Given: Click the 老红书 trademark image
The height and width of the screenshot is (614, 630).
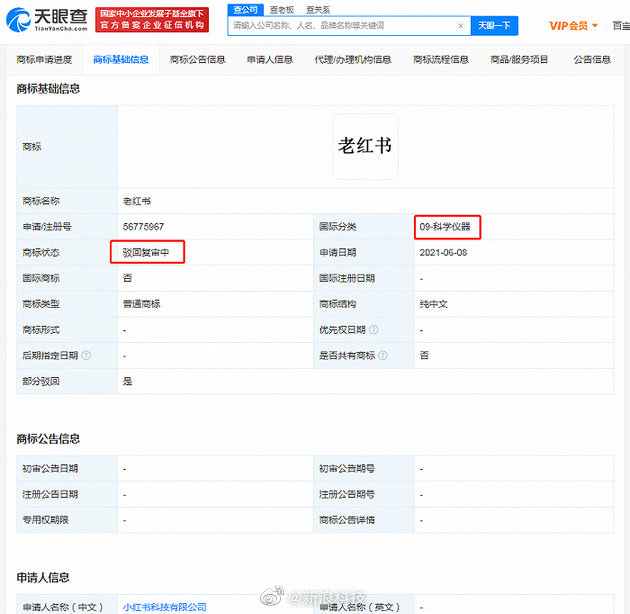Looking at the screenshot, I should click(365, 146).
